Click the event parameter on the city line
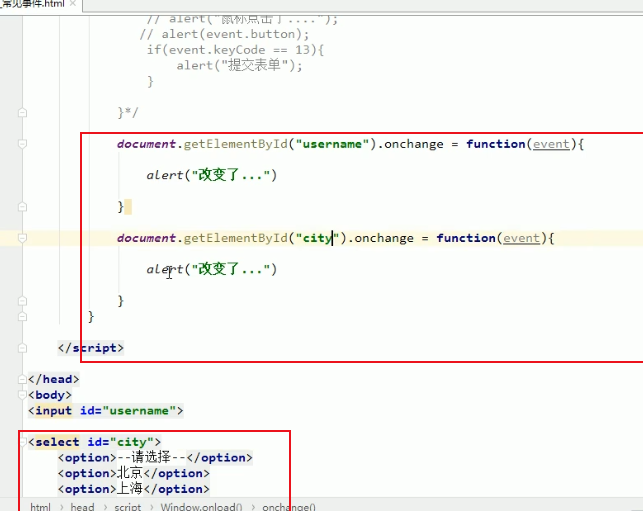The image size is (643, 511). coord(522,238)
